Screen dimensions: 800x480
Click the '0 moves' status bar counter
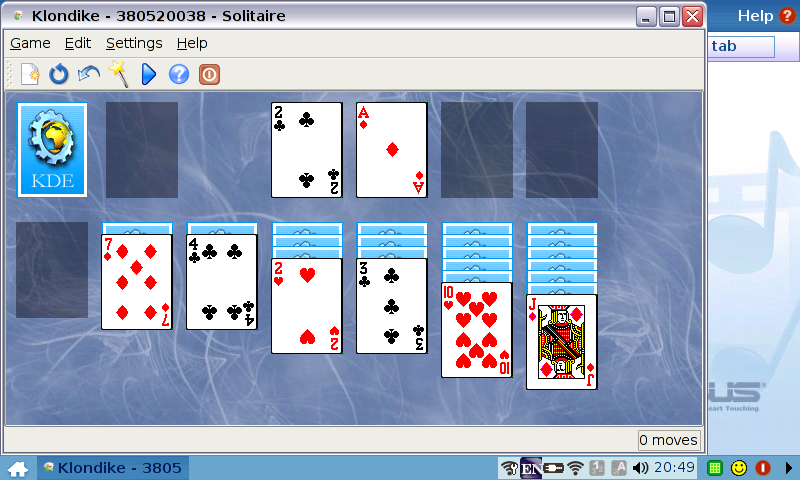click(x=669, y=440)
